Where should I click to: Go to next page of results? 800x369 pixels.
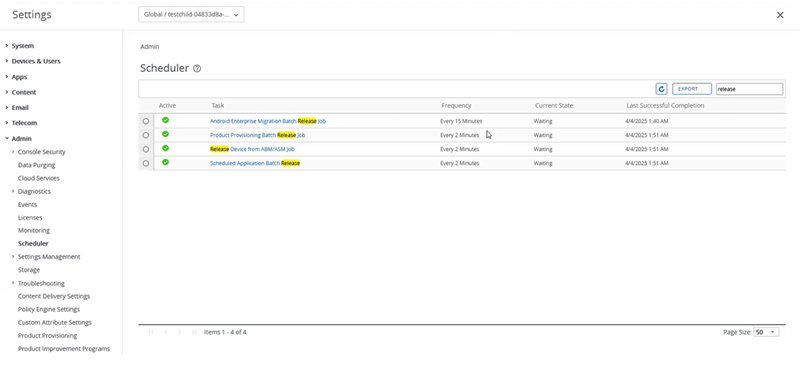click(180, 332)
